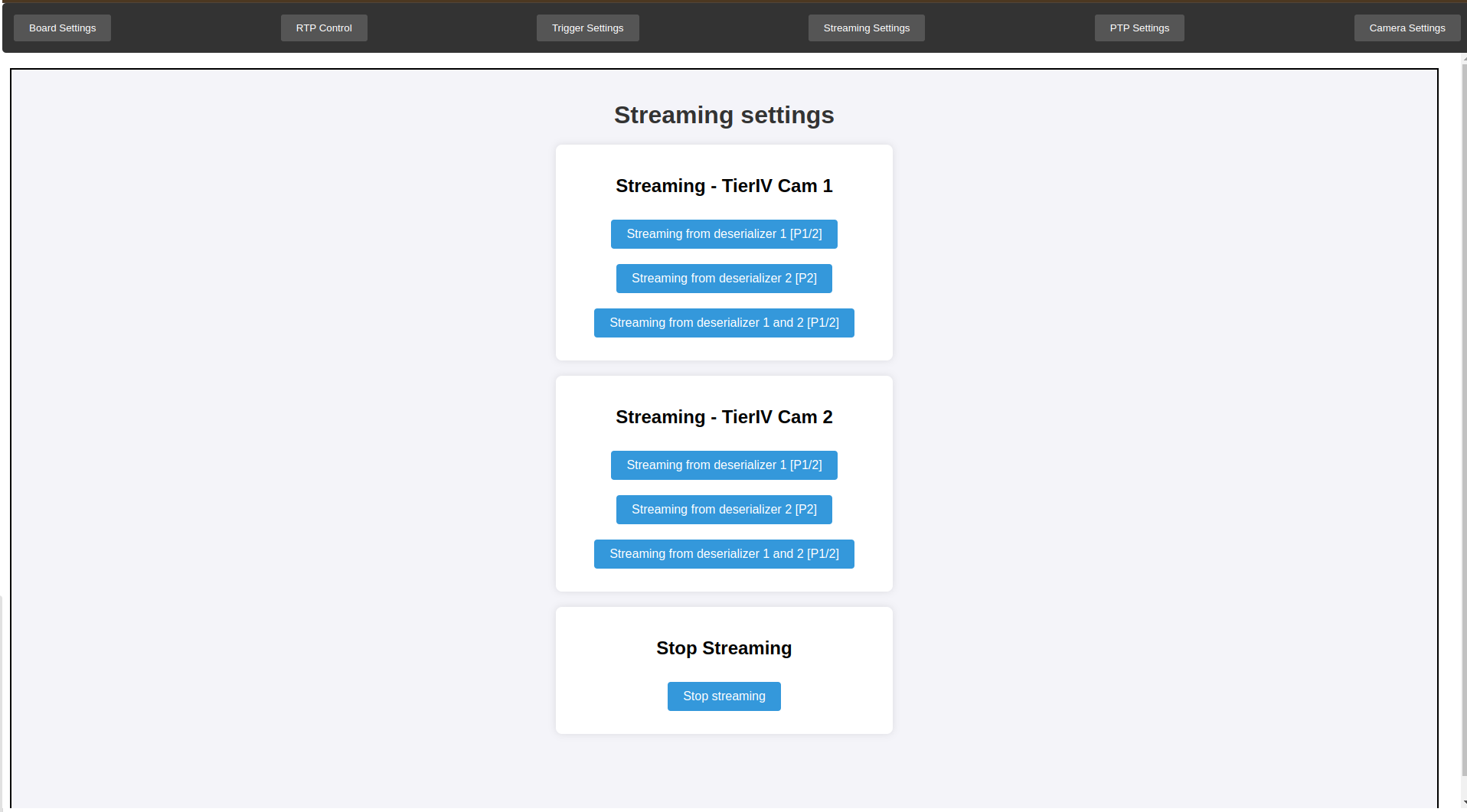
Task: Switch to RTP Control tab
Action: pyautogui.click(x=324, y=28)
